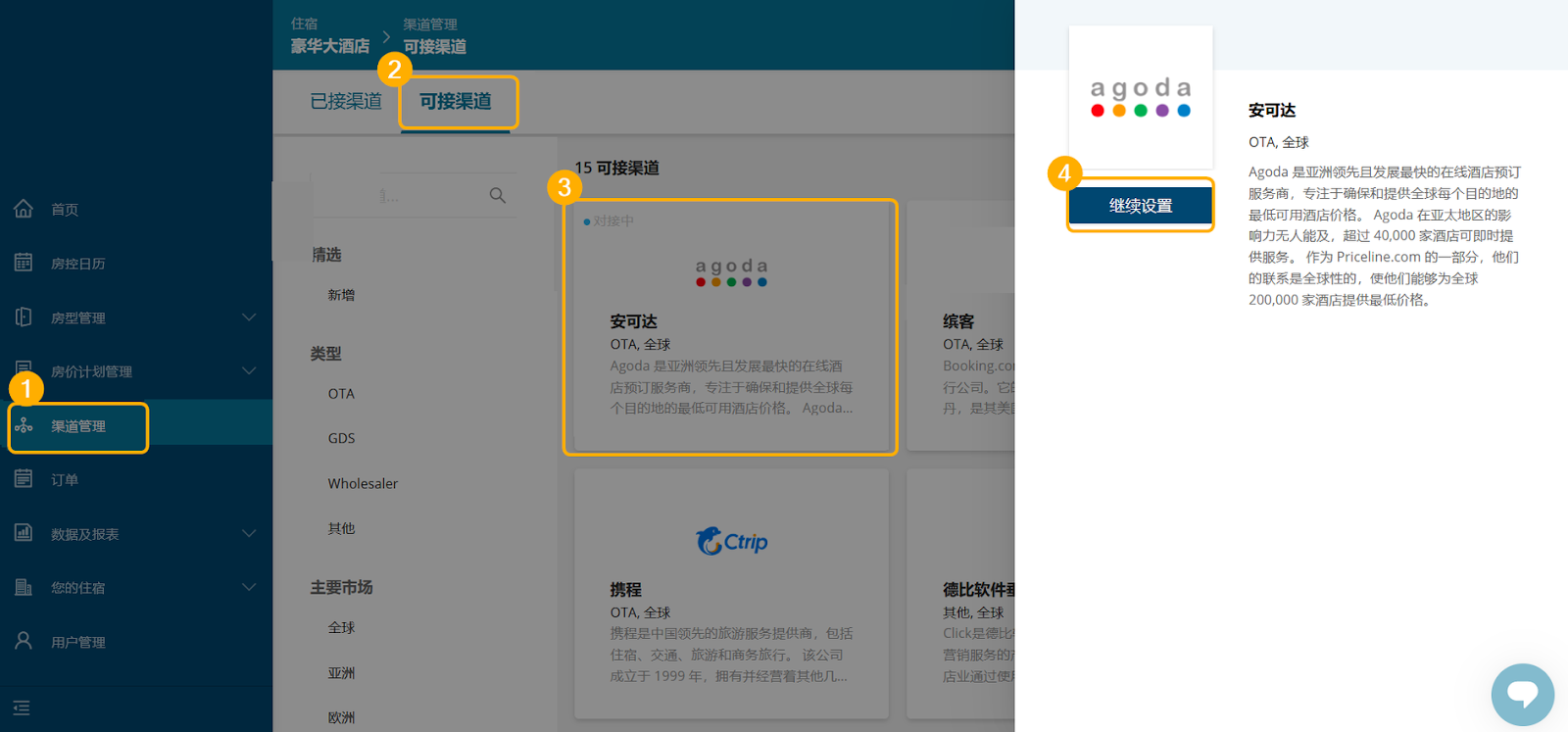
Task: Open the 安可达 Agoda channel card
Action: point(731,326)
